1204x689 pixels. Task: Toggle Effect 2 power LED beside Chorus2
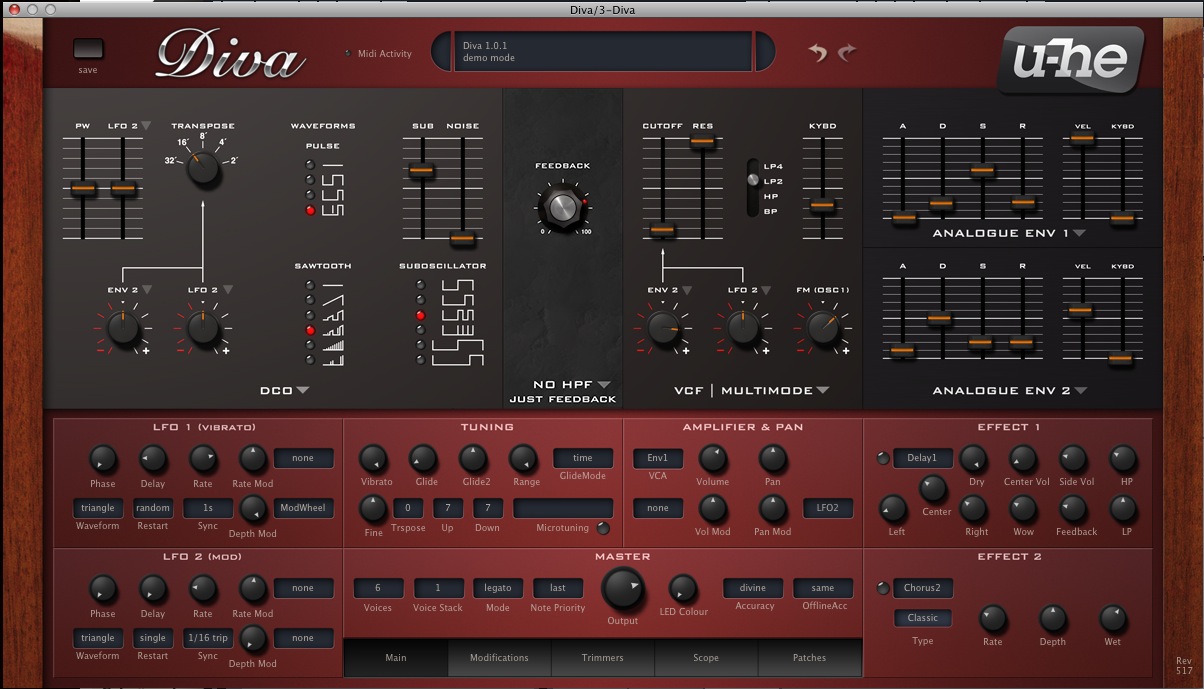[x=882, y=588]
